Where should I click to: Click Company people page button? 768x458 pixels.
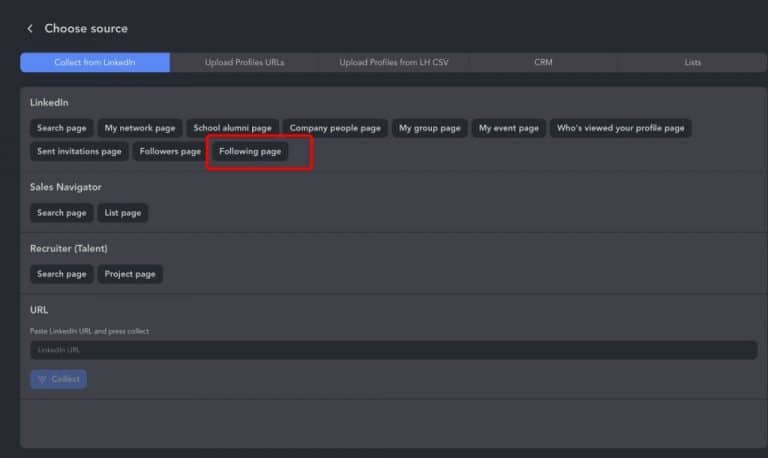(x=335, y=128)
